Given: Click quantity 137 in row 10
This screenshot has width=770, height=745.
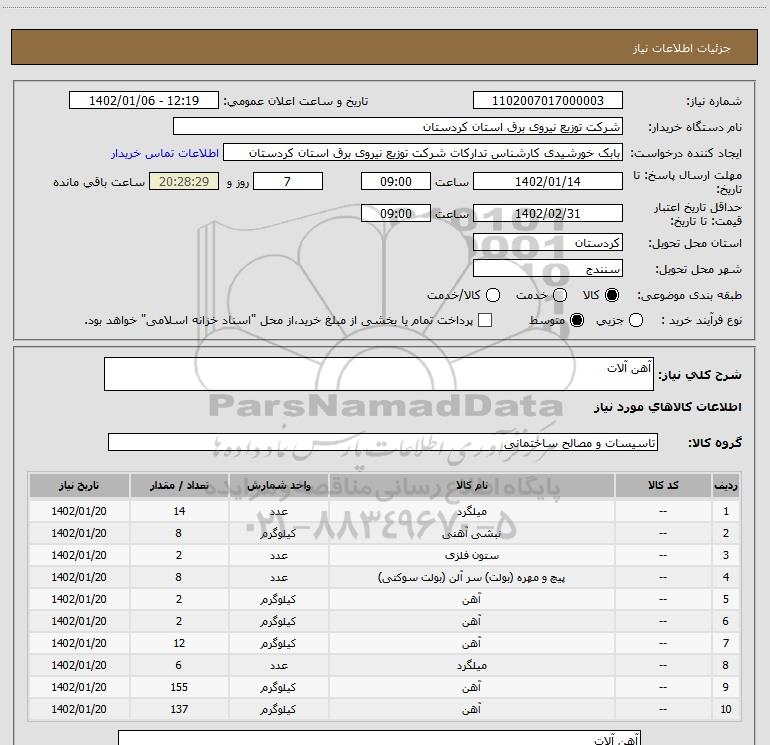Looking at the screenshot, I should pos(179,709).
